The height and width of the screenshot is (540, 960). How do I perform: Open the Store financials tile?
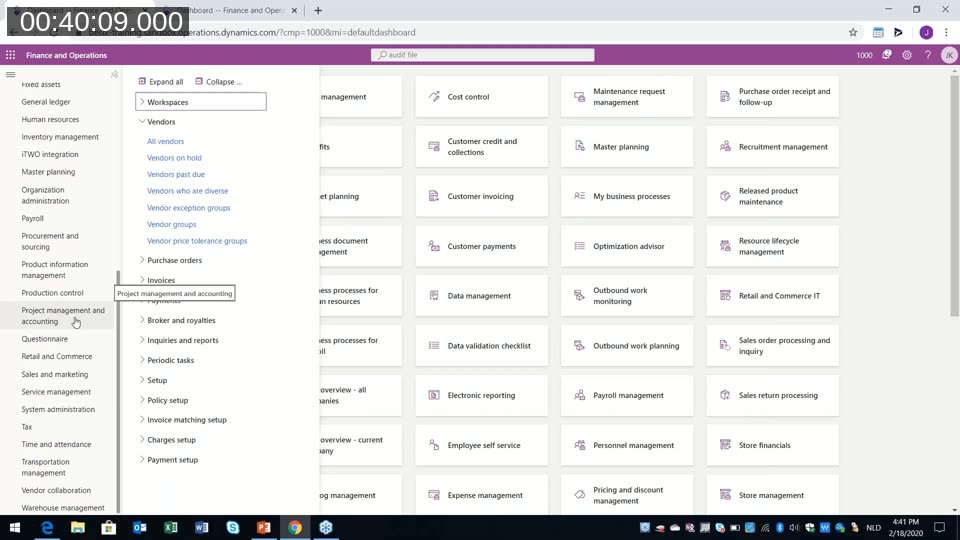(773, 445)
